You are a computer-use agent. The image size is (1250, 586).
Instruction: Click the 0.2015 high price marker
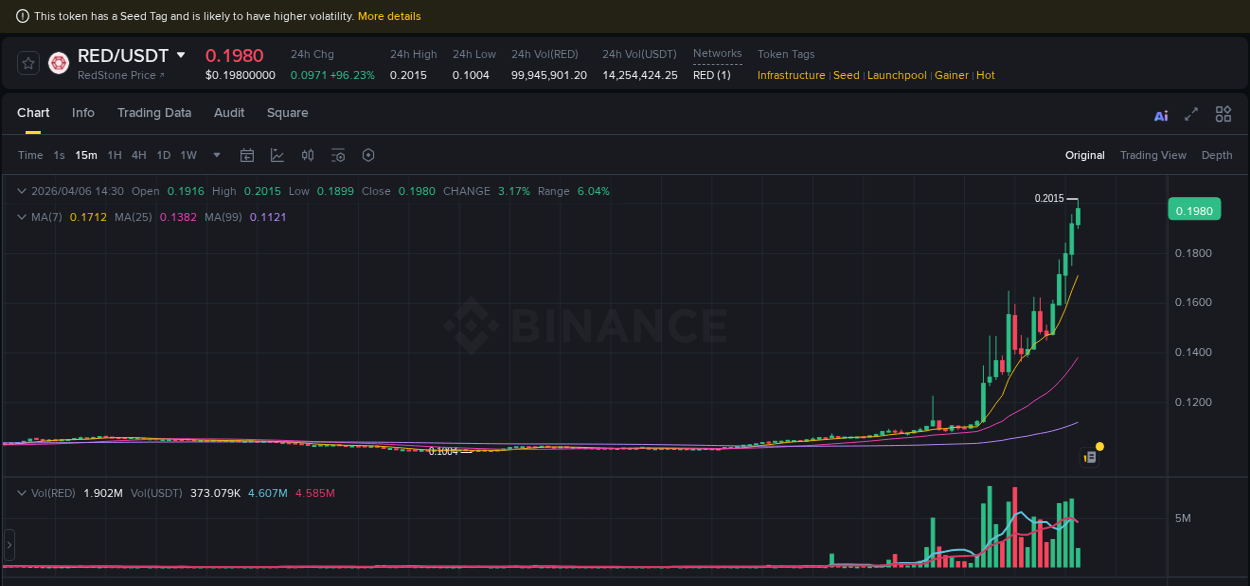pyautogui.click(x=1049, y=198)
